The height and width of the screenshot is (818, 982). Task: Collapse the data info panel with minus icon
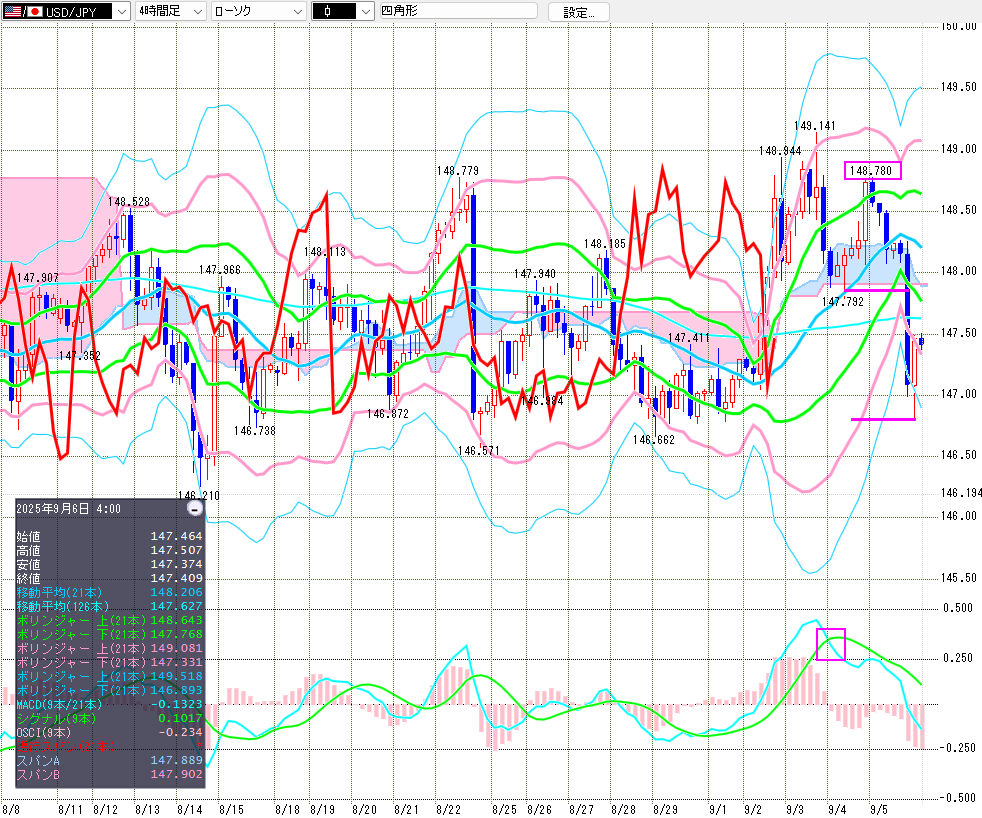pos(195,509)
